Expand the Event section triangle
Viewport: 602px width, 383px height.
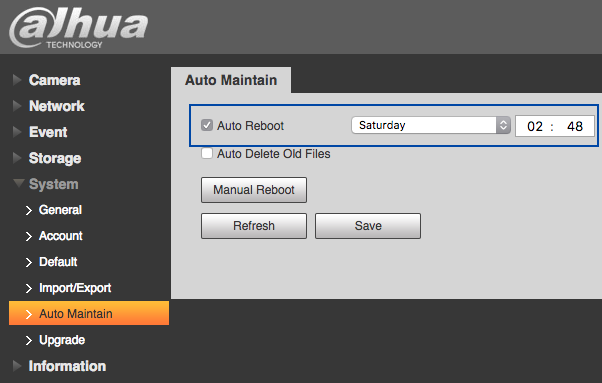[x=17, y=132]
